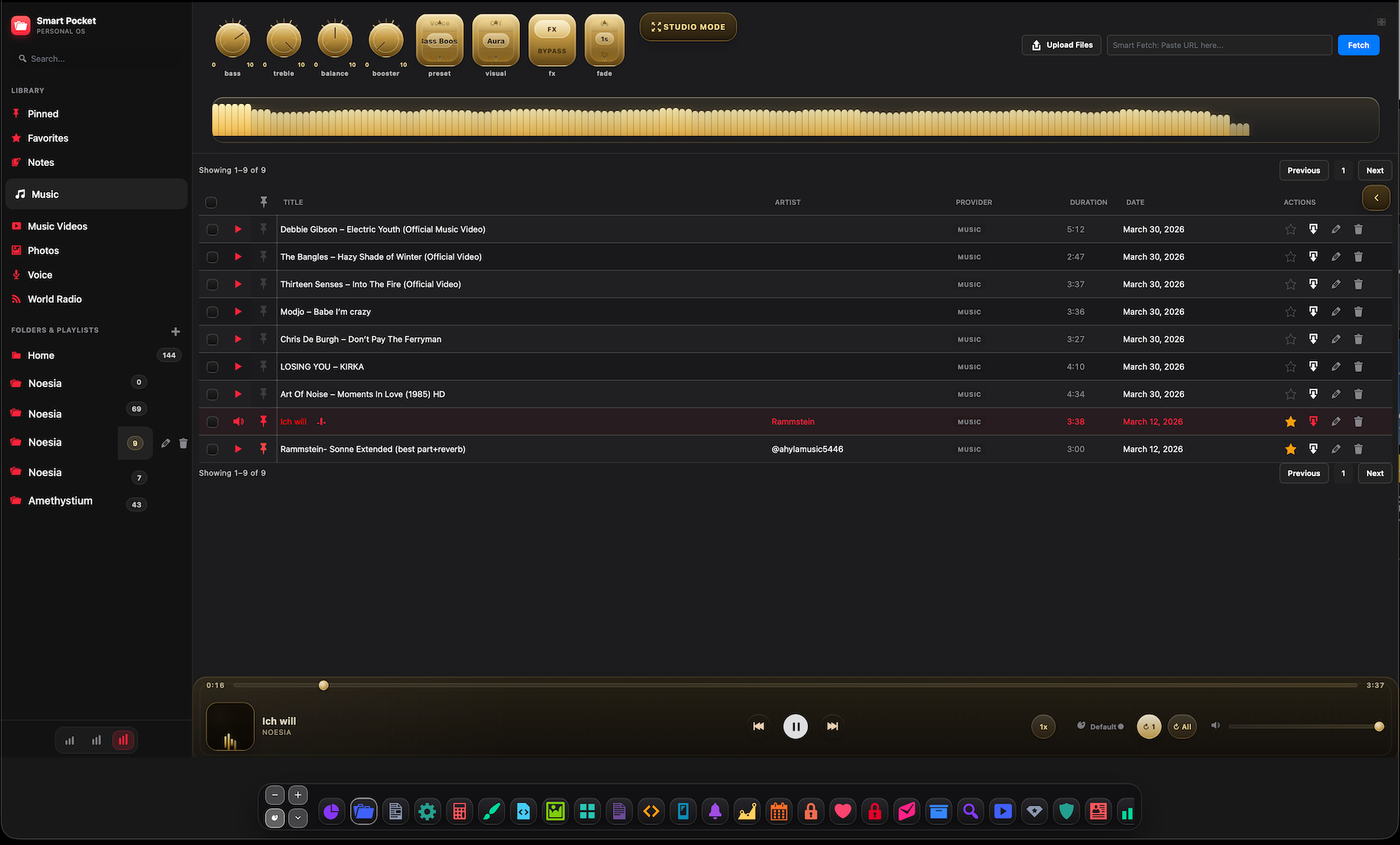This screenshot has height=845, width=1400.
Task: Open Music Videos in the library sidebar
Action: (x=58, y=226)
